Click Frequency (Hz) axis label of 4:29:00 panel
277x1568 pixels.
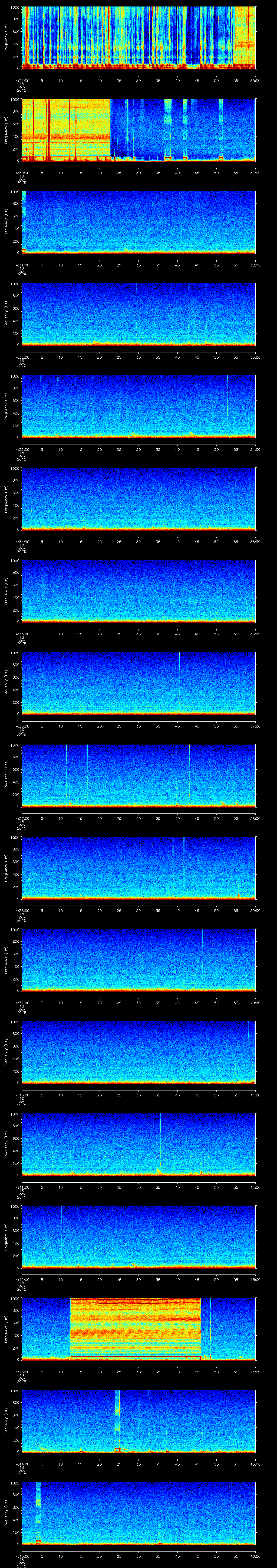click(6, 38)
